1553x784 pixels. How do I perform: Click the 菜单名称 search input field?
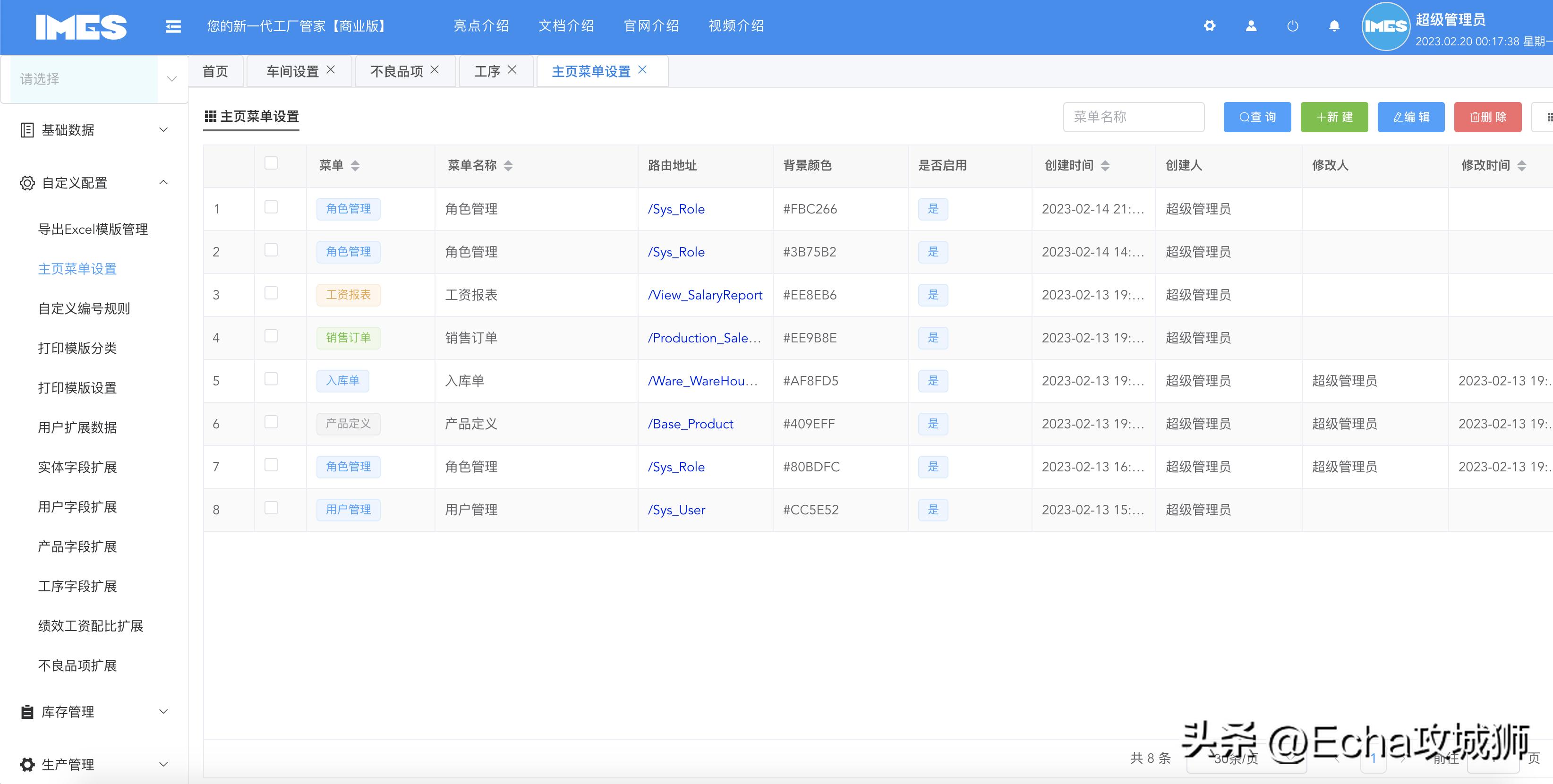tap(1134, 116)
